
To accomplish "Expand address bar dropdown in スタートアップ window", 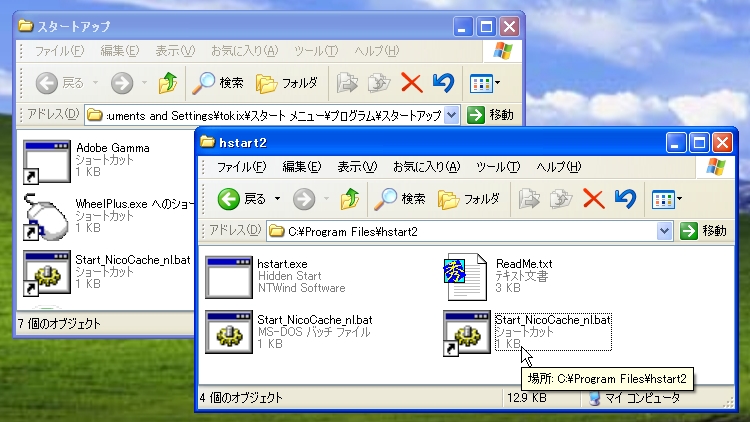I will pos(451,115).
